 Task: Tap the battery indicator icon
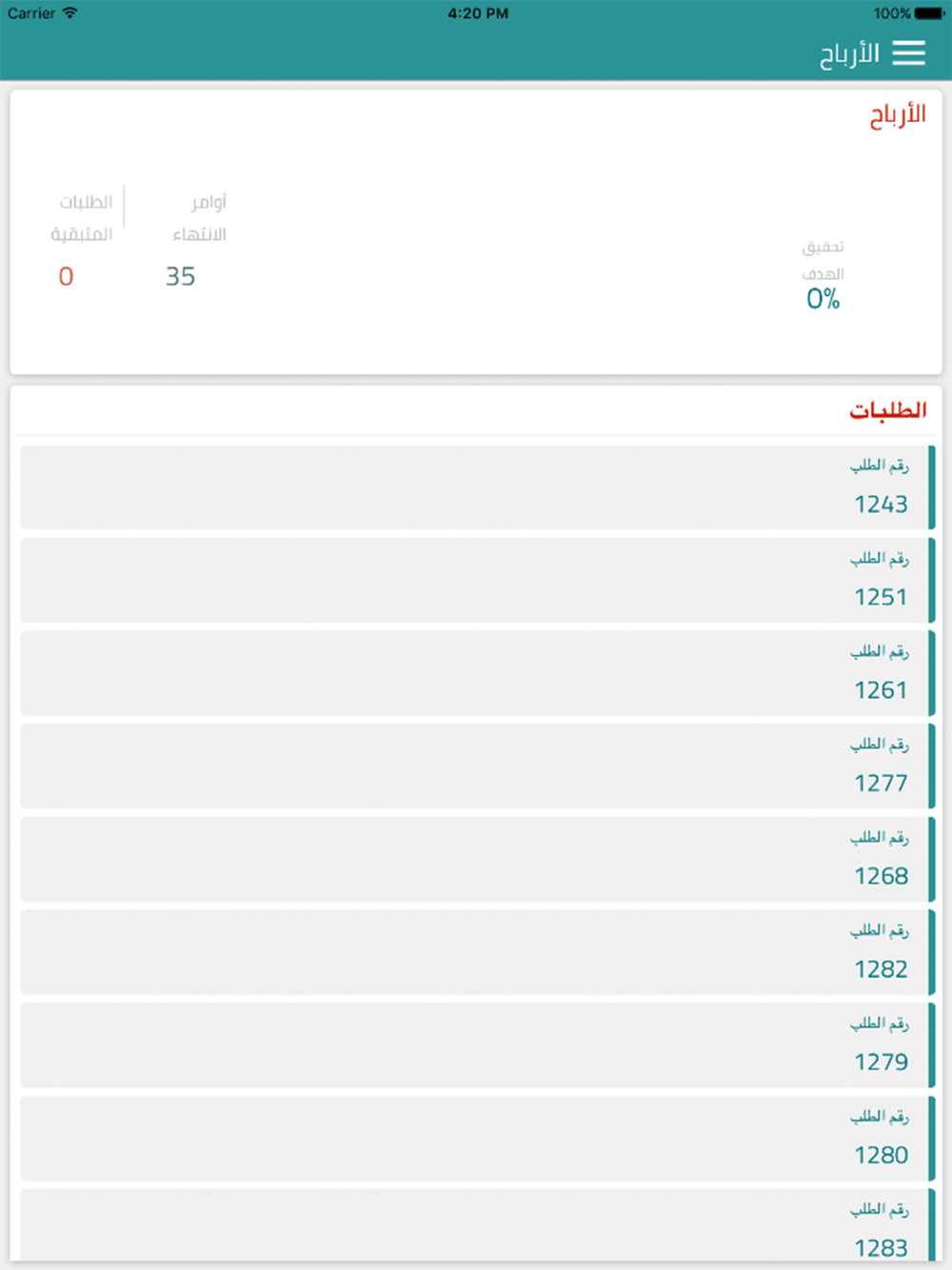tap(930, 13)
